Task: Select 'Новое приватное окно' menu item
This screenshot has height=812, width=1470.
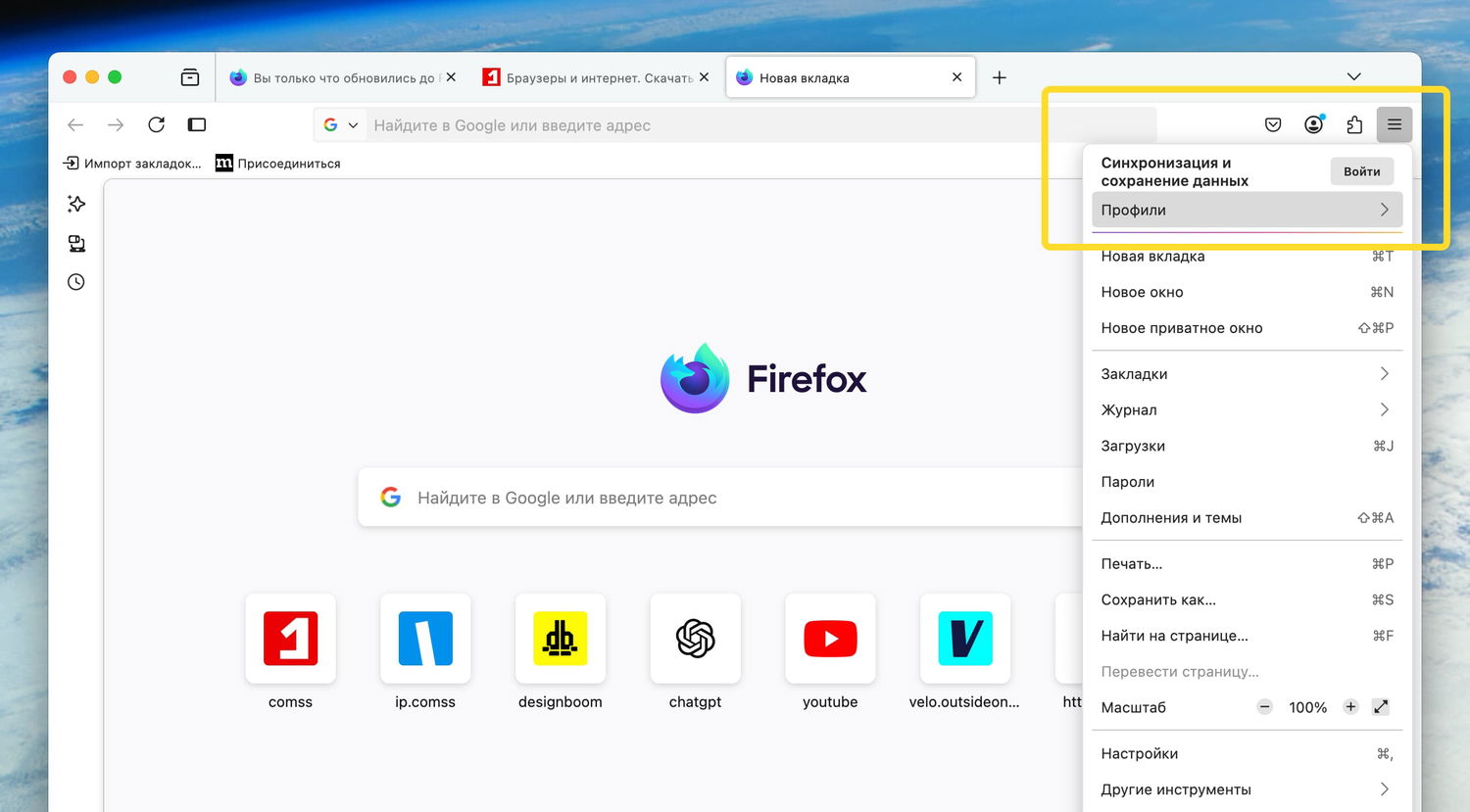Action: coord(1248,328)
